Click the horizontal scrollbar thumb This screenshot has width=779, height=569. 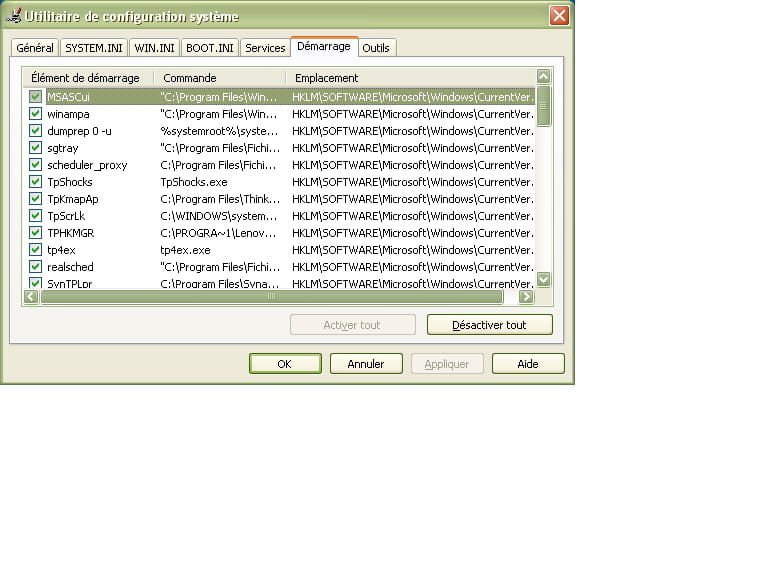click(x=272, y=297)
